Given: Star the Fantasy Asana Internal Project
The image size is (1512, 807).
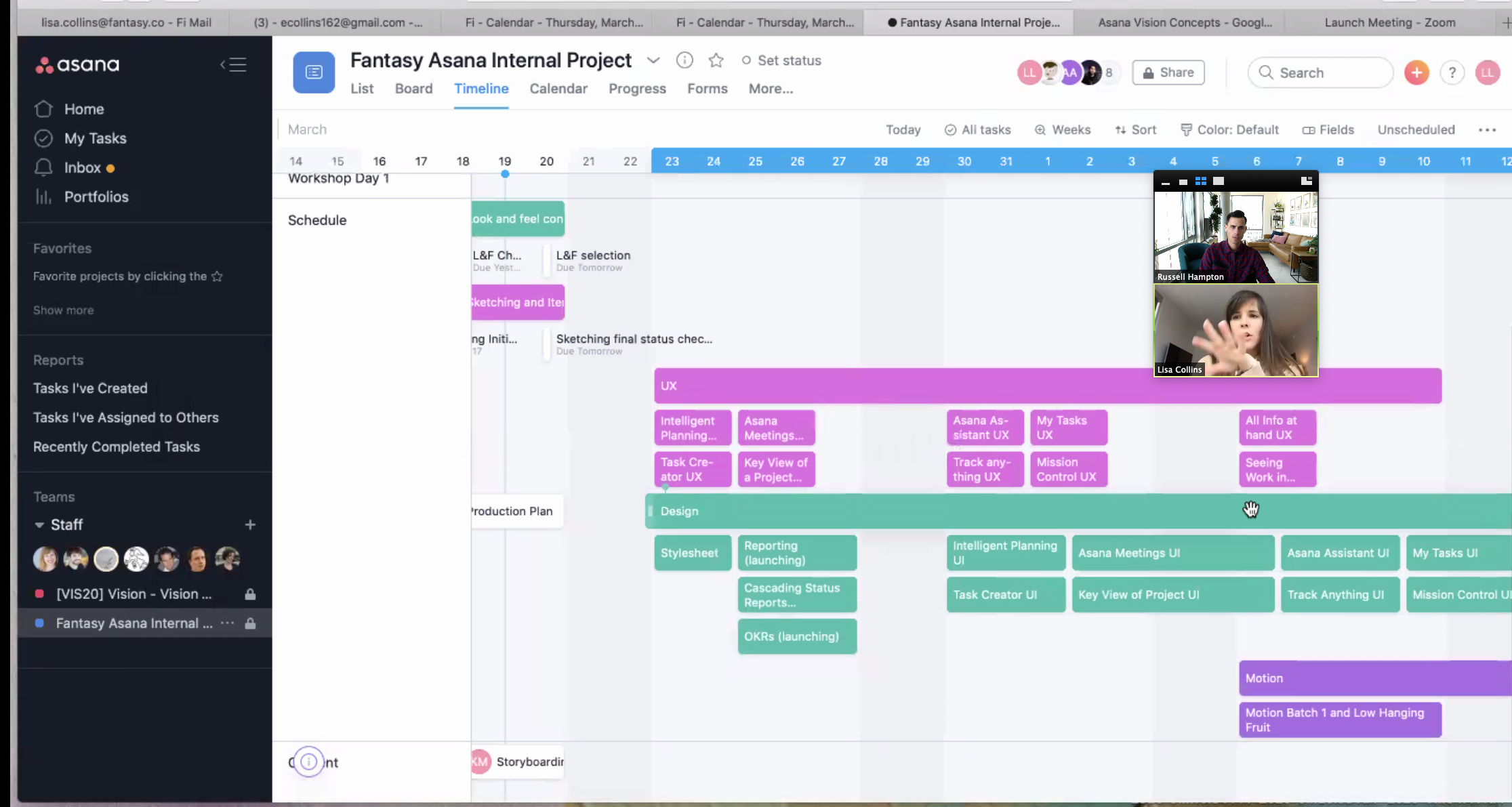Looking at the screenshot, I should [716, 60].
